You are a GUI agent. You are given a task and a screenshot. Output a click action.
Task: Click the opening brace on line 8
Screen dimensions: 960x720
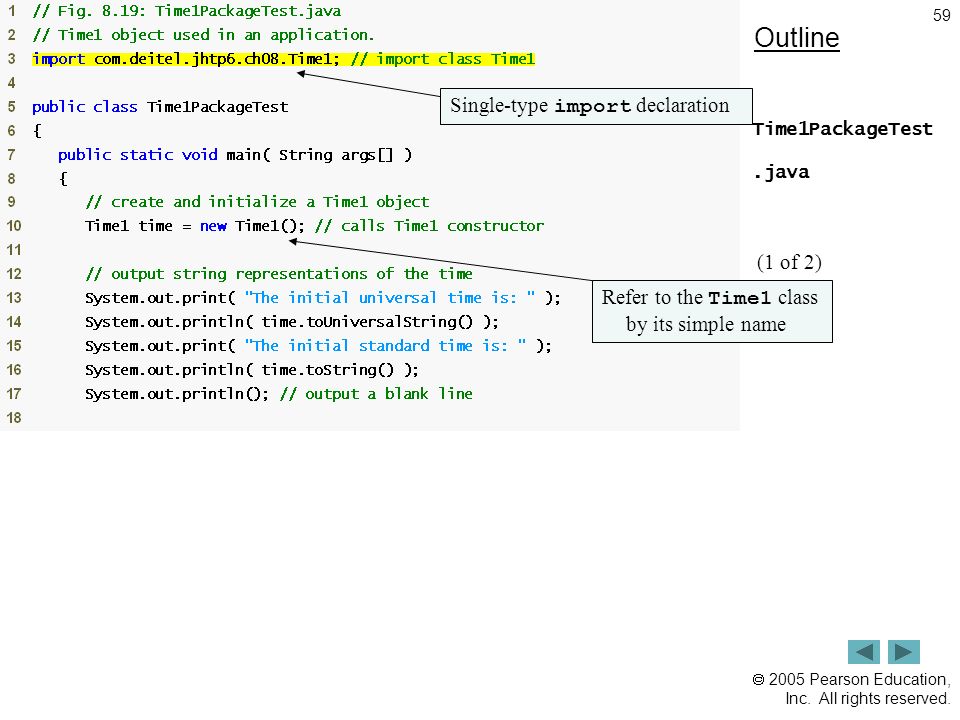pos(63,178)
